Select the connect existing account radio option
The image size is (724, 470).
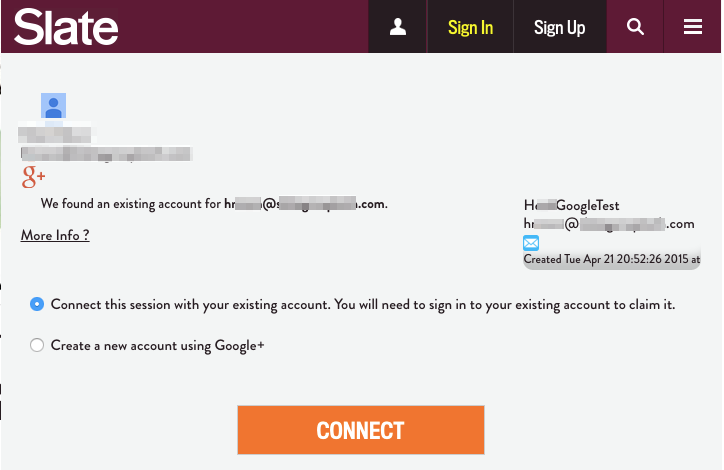point(37,304)
